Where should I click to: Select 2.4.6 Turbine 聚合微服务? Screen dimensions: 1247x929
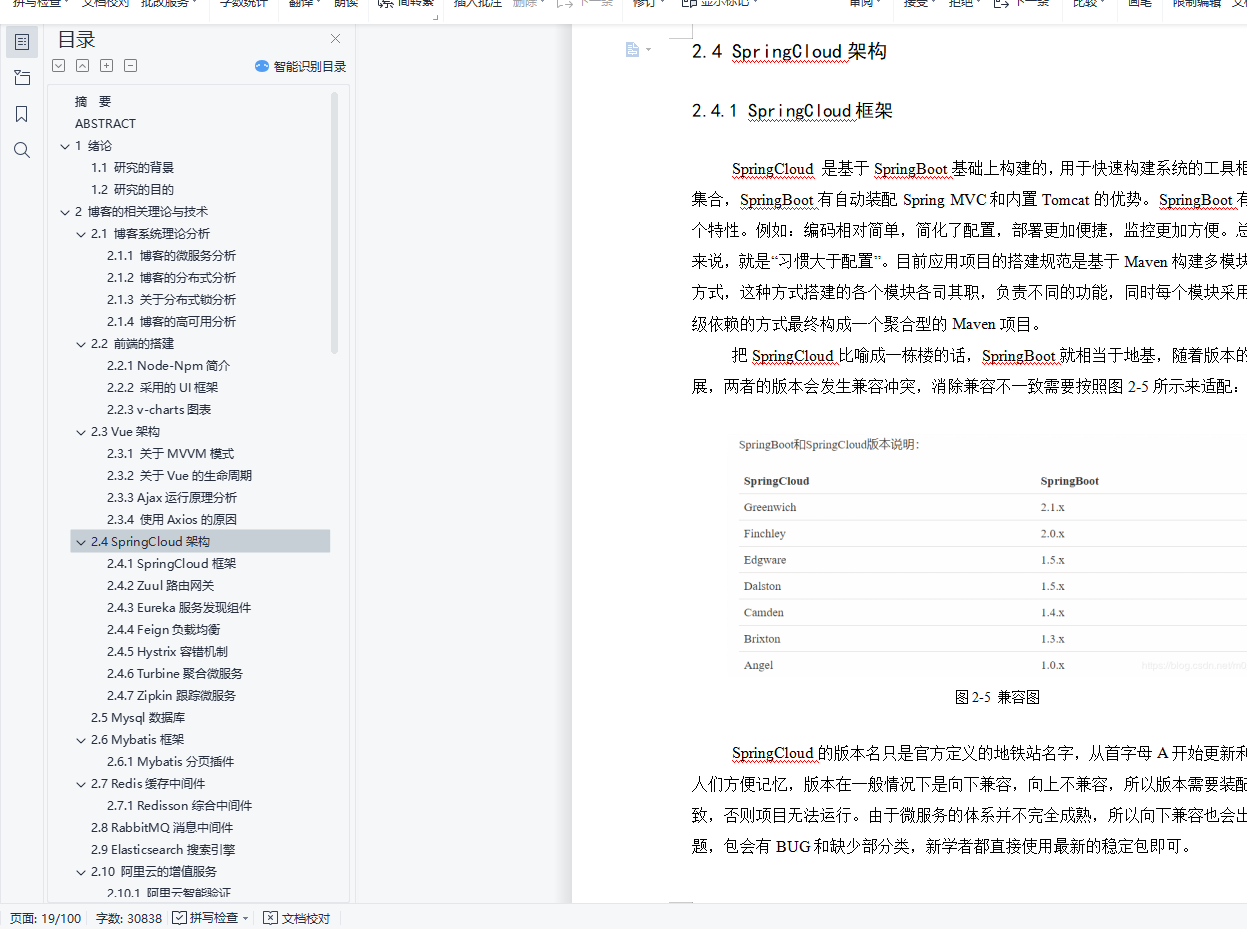(x=175, y=674)
